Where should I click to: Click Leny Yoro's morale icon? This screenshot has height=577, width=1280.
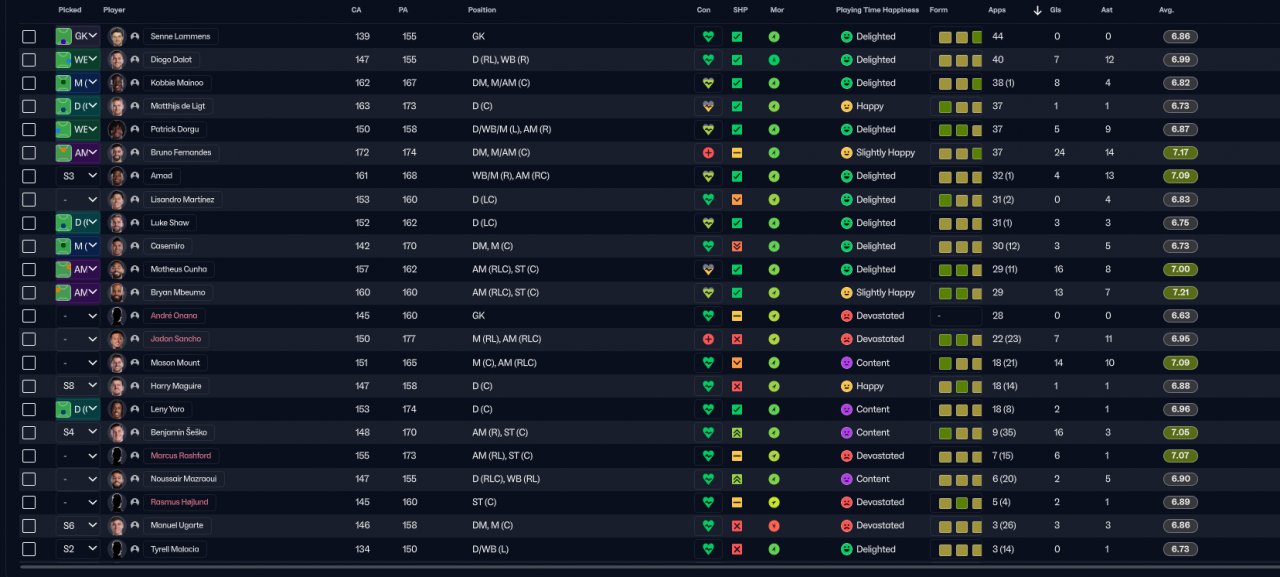click(774, 409)
